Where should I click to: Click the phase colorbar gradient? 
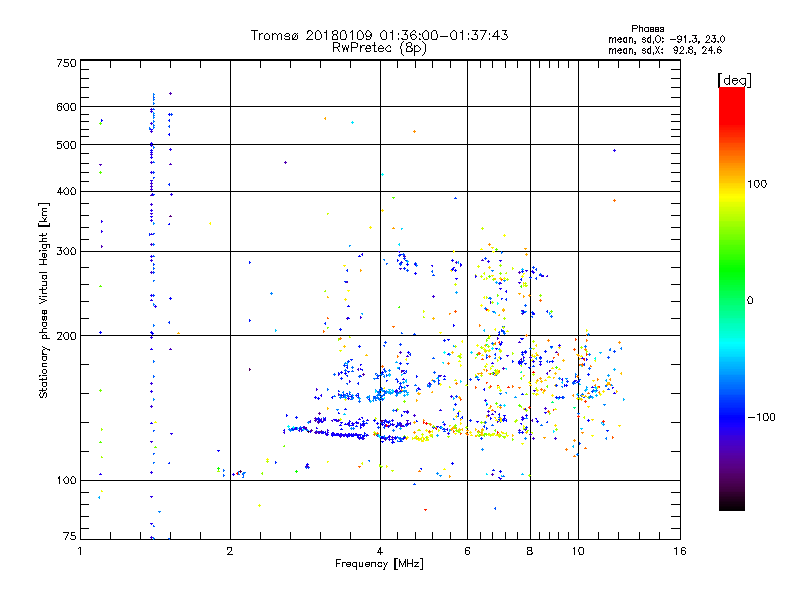732,298
